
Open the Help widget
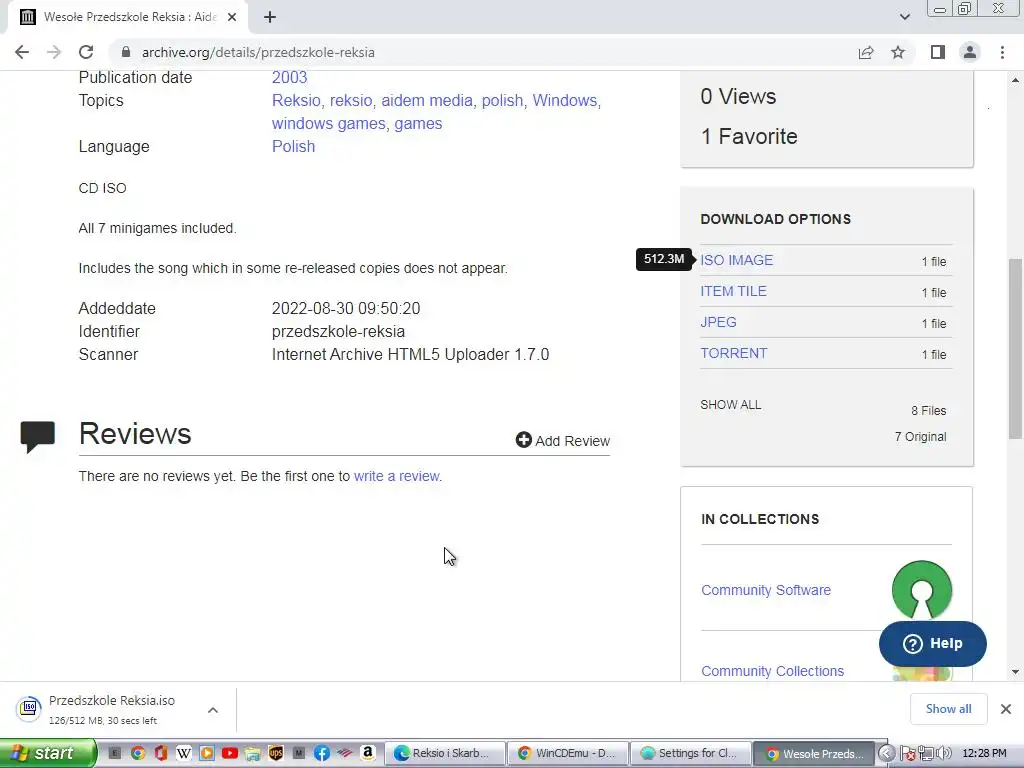coord(933,644)
